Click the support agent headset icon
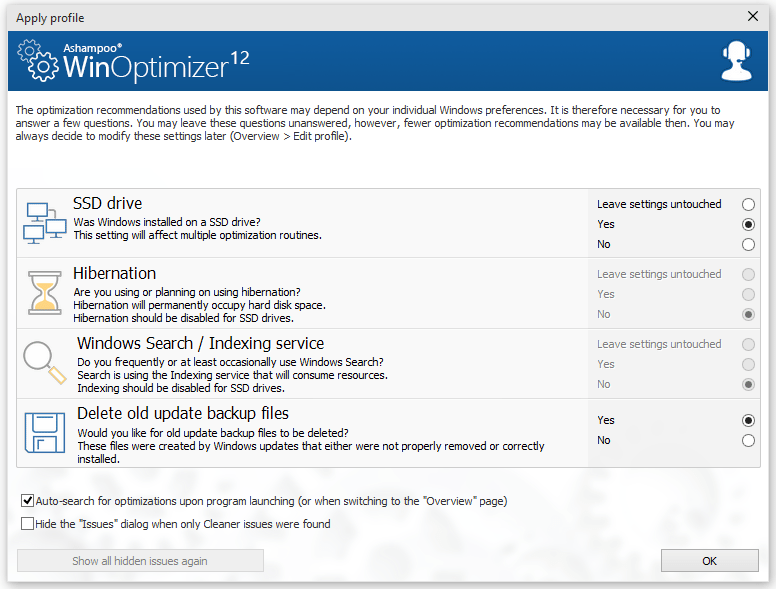Viewport: 776px width, 589px height. 736,61
